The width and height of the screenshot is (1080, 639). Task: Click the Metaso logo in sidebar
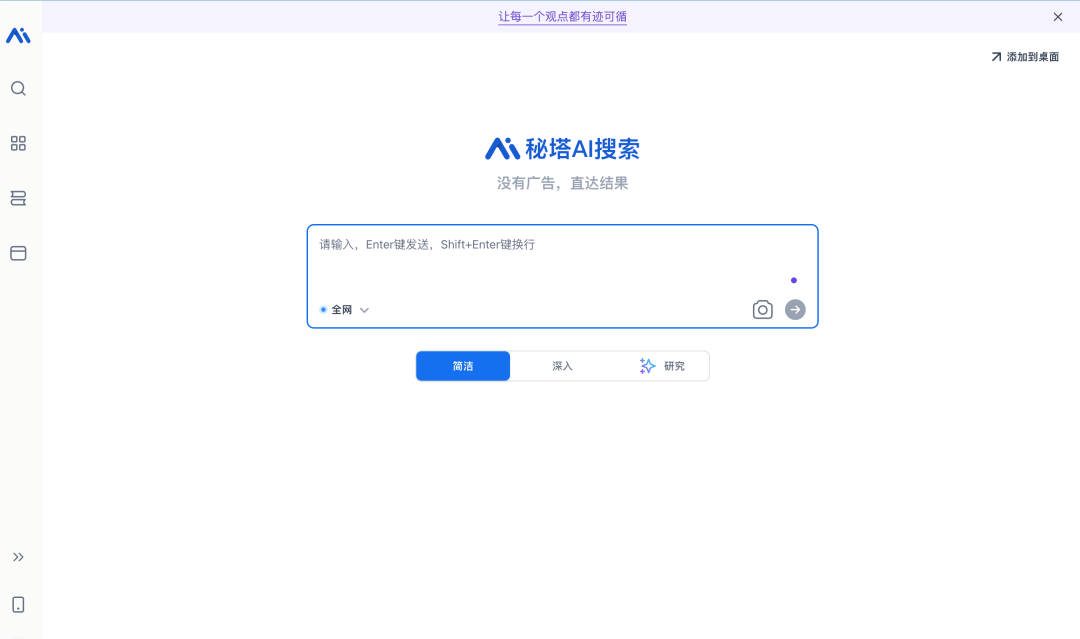tap(18, 35)
